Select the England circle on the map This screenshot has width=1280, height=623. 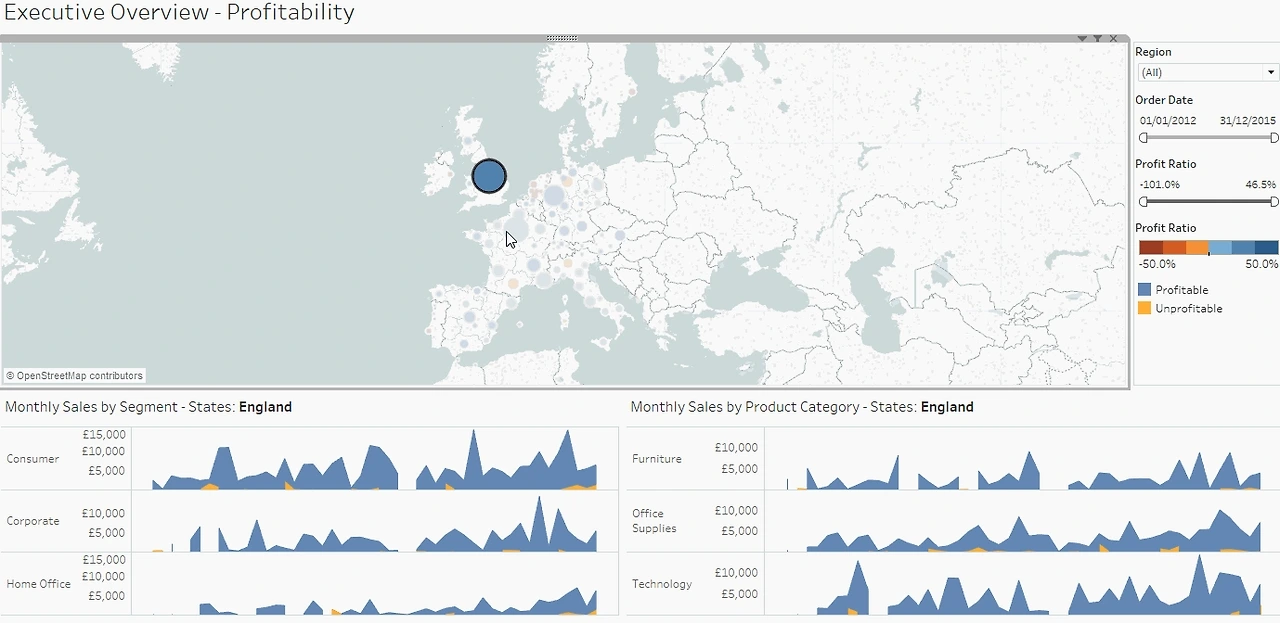(x=489, y=176)
